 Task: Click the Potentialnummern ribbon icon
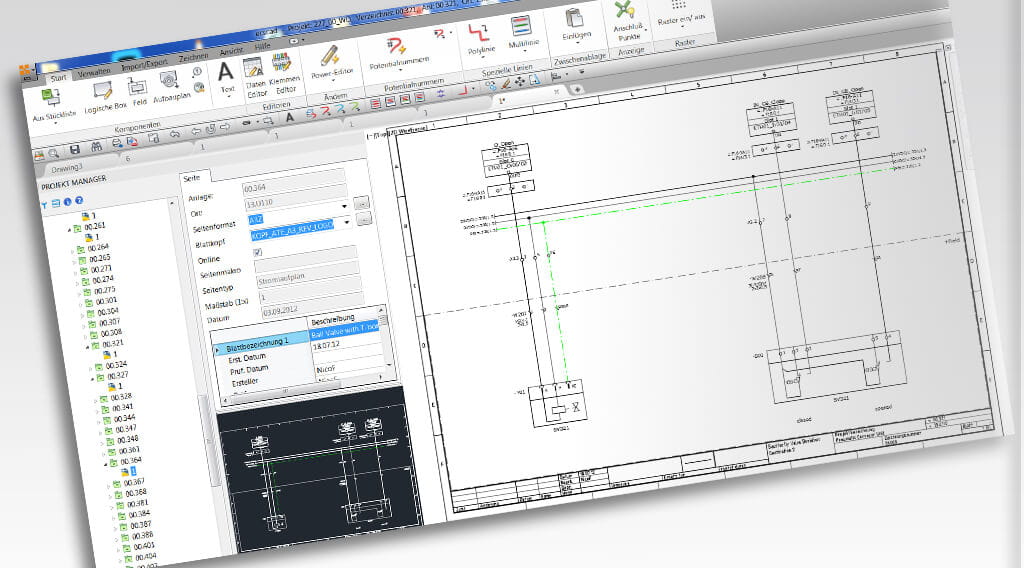pyautogui.click(x=396, y=47)
